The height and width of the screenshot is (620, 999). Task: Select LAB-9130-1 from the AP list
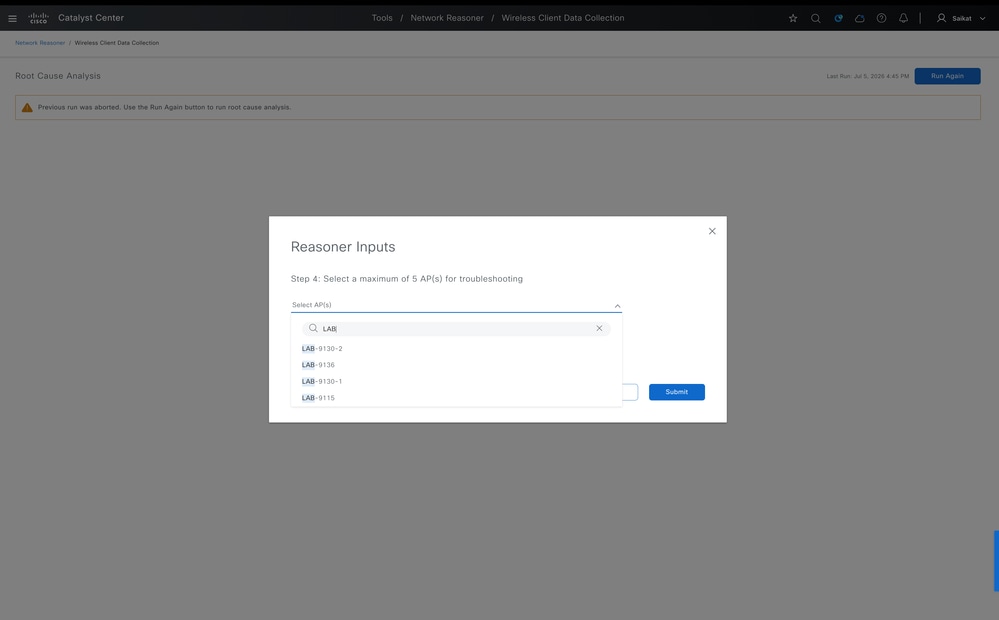[456, 382]
